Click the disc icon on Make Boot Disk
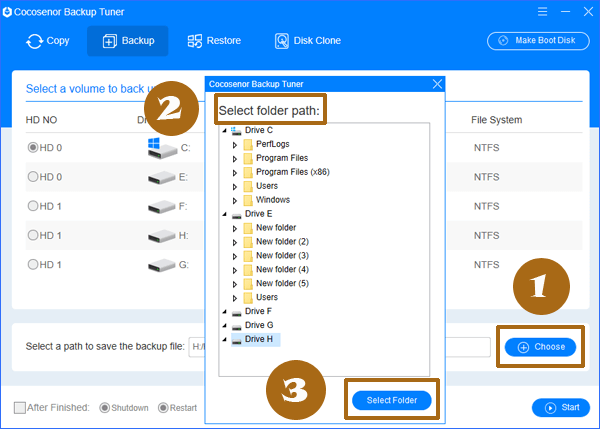 coord(503,41)
